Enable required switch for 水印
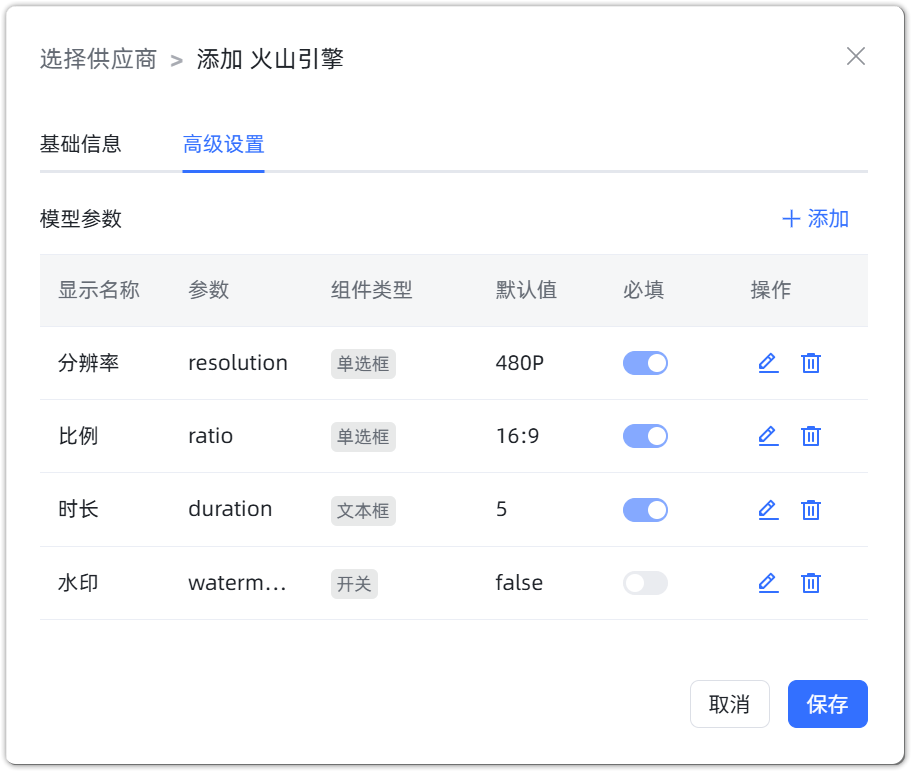 [x=645, y=583]
